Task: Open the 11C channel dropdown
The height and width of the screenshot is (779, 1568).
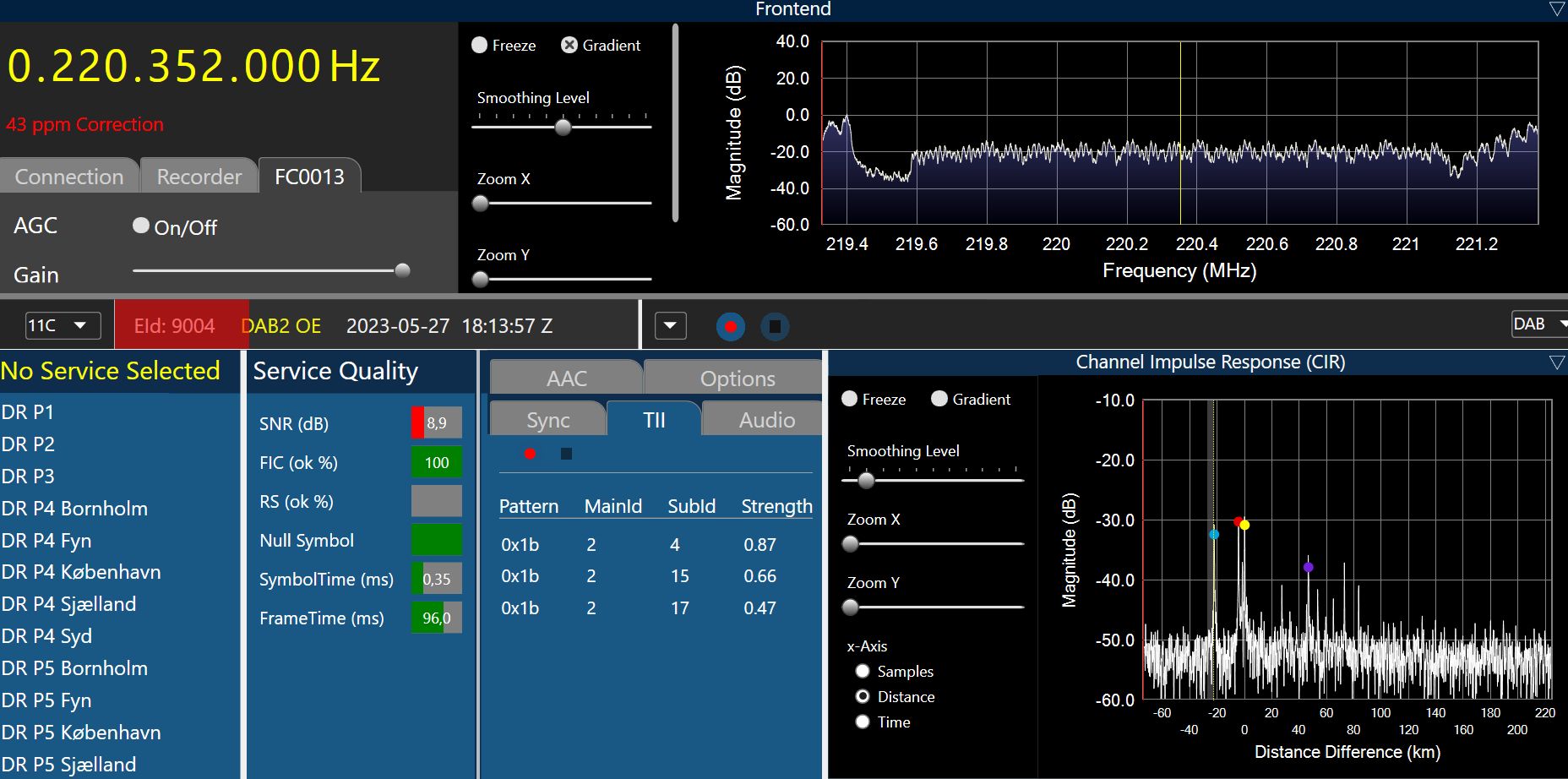Action: 63,325
